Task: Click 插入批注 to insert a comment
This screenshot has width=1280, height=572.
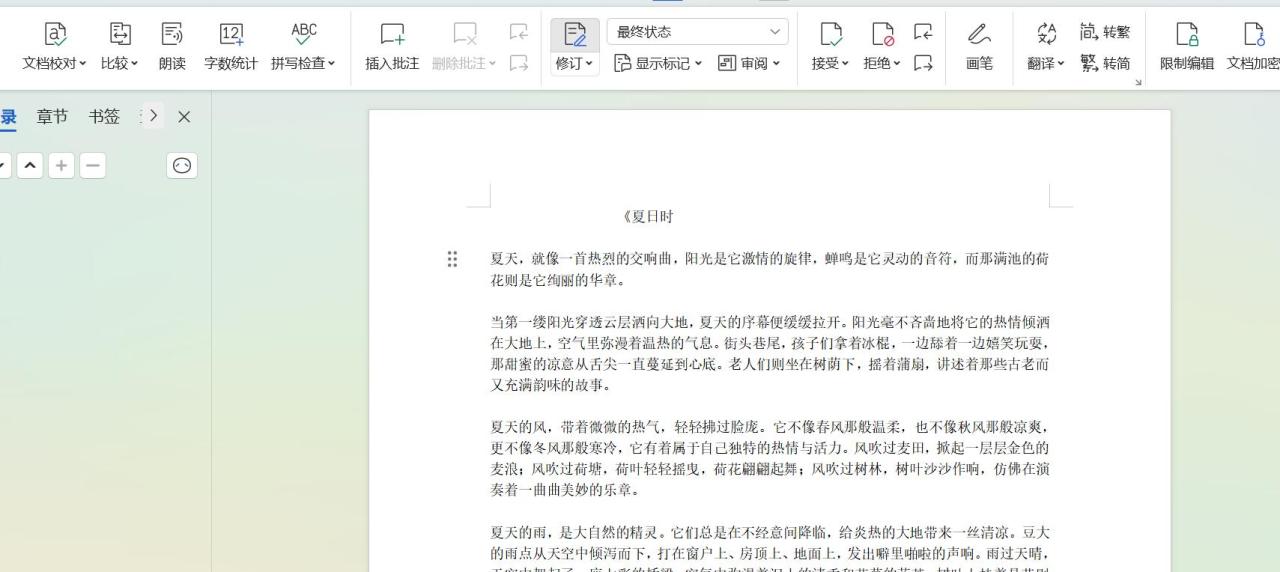Action: [x=392, y=47]
